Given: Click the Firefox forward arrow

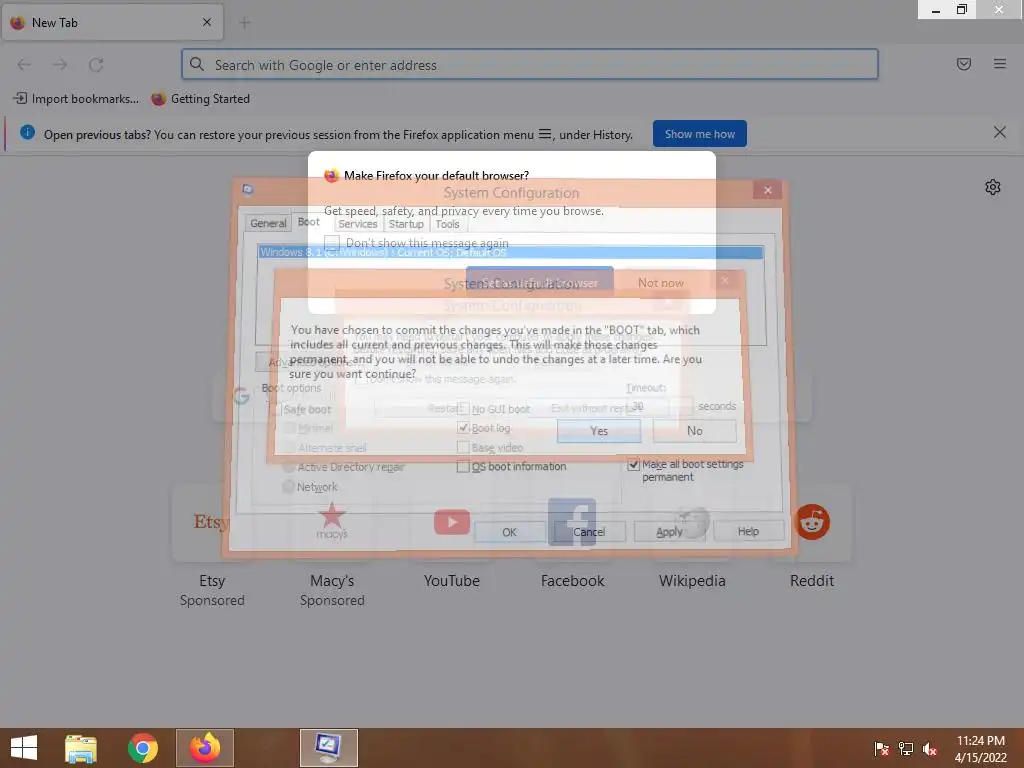Looking at the screenshot, I should pos(60,65).
